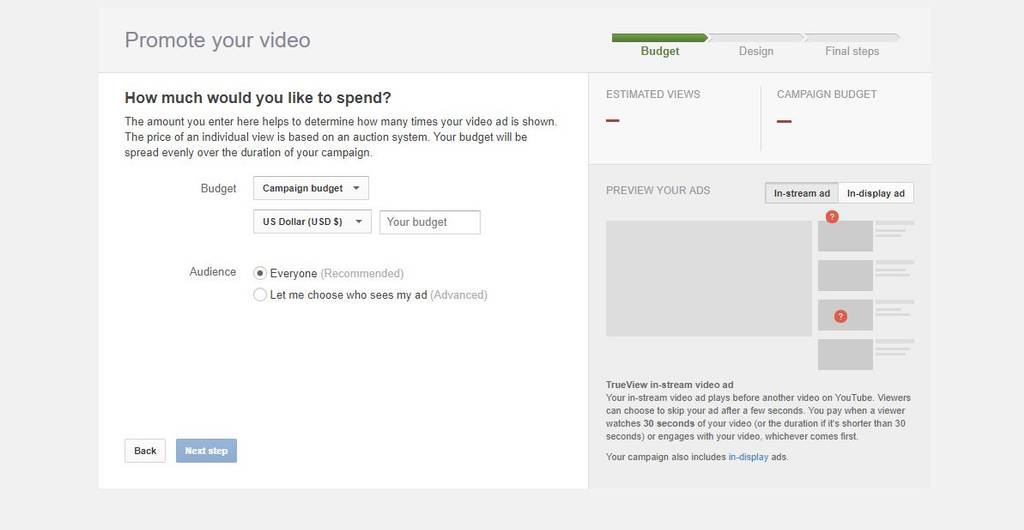Viewport: 1024px width, 530px height.
Task: Click the TrueView in-stream video ad heading
Action: [x=669, y=385]
